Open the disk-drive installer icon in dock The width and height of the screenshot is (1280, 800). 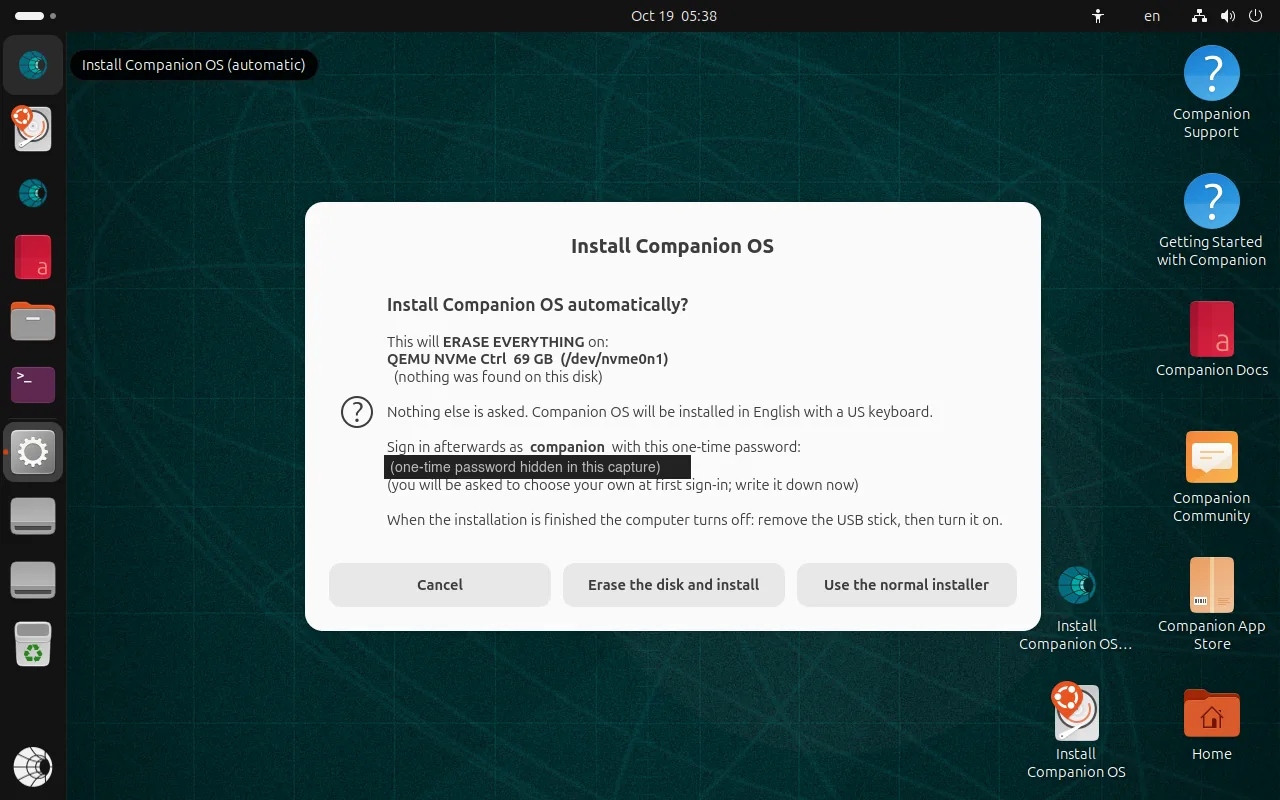coord(33,129)
